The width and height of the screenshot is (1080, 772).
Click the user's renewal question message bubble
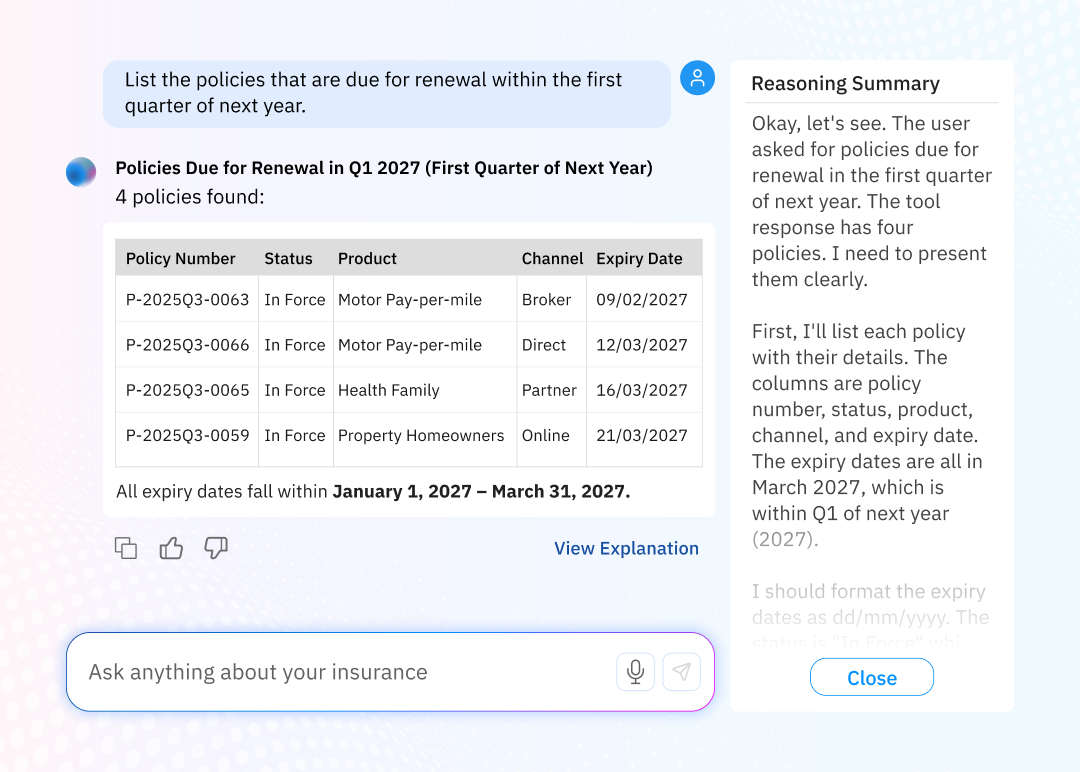click(386, 93)
